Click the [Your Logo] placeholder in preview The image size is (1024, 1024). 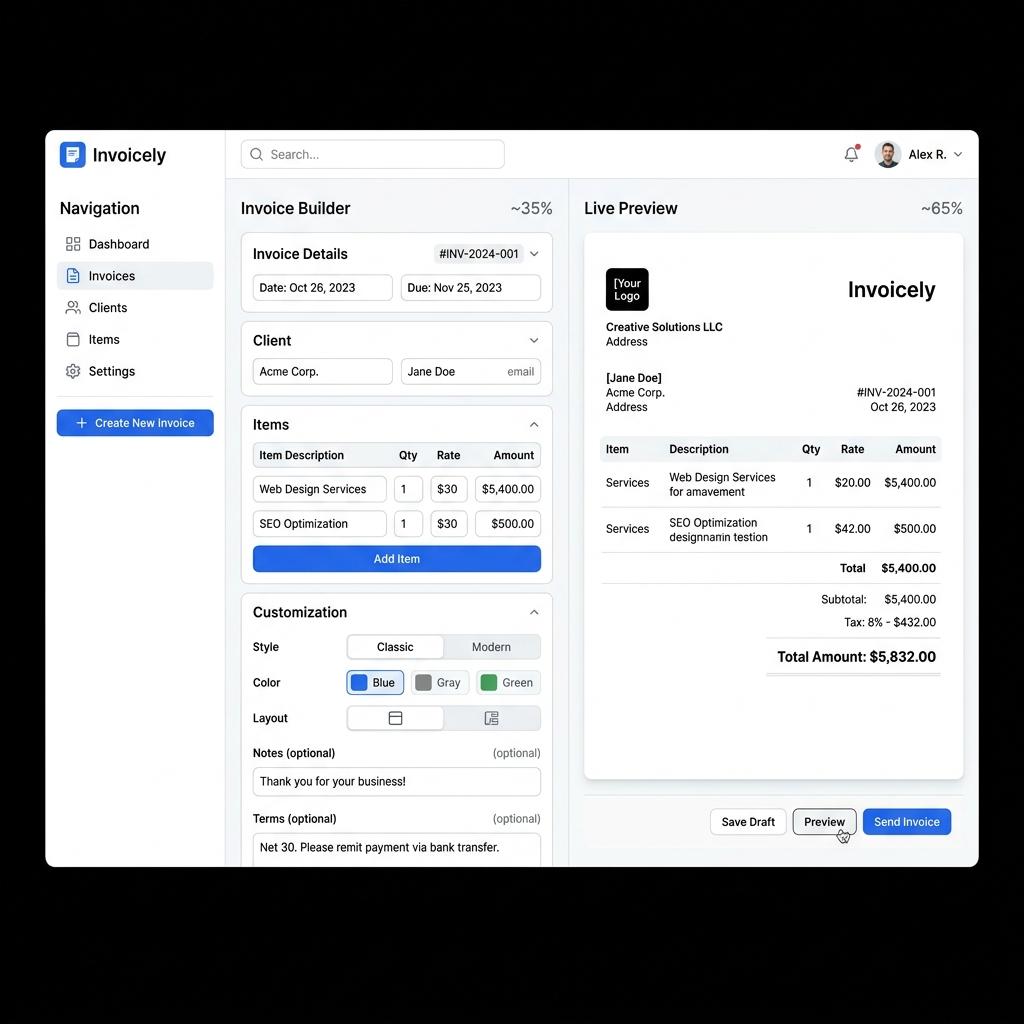(x=627, y=289)
